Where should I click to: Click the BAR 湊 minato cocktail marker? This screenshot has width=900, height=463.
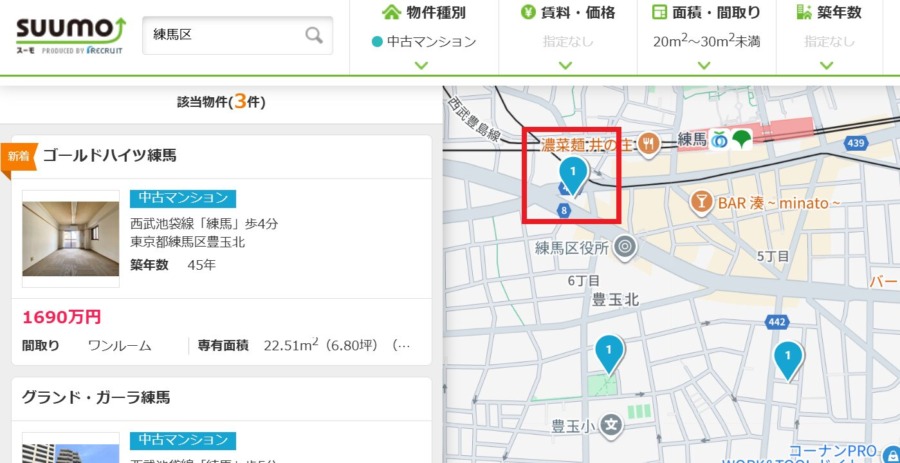[x=702, y=203]
